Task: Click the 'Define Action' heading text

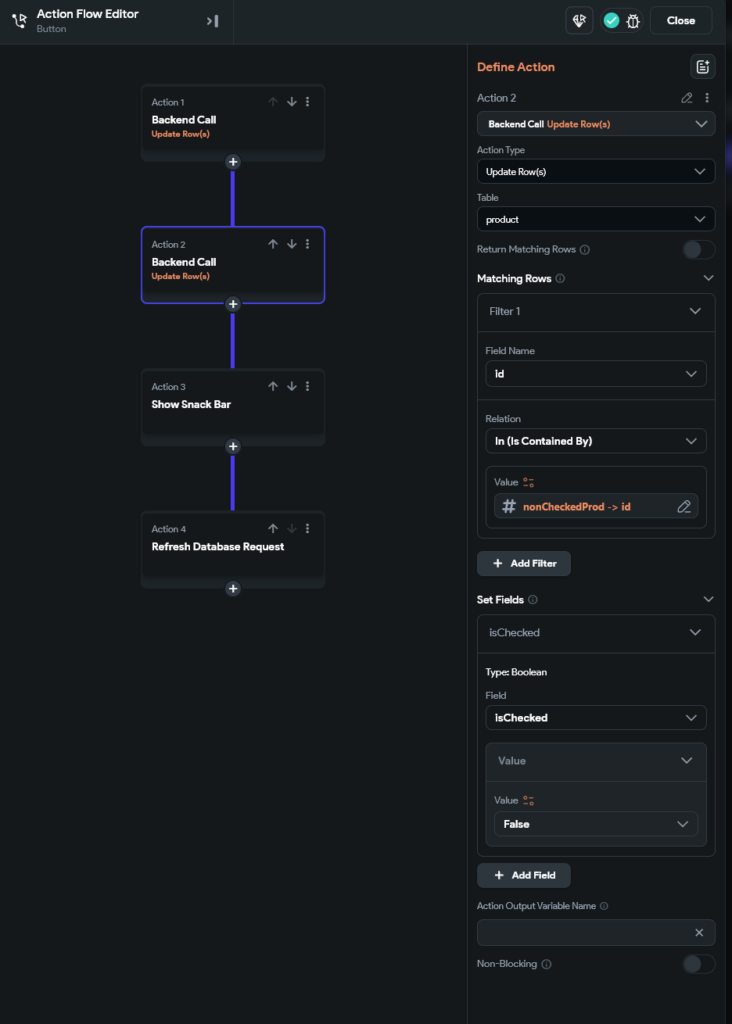Action: click(x=516, y=67)
